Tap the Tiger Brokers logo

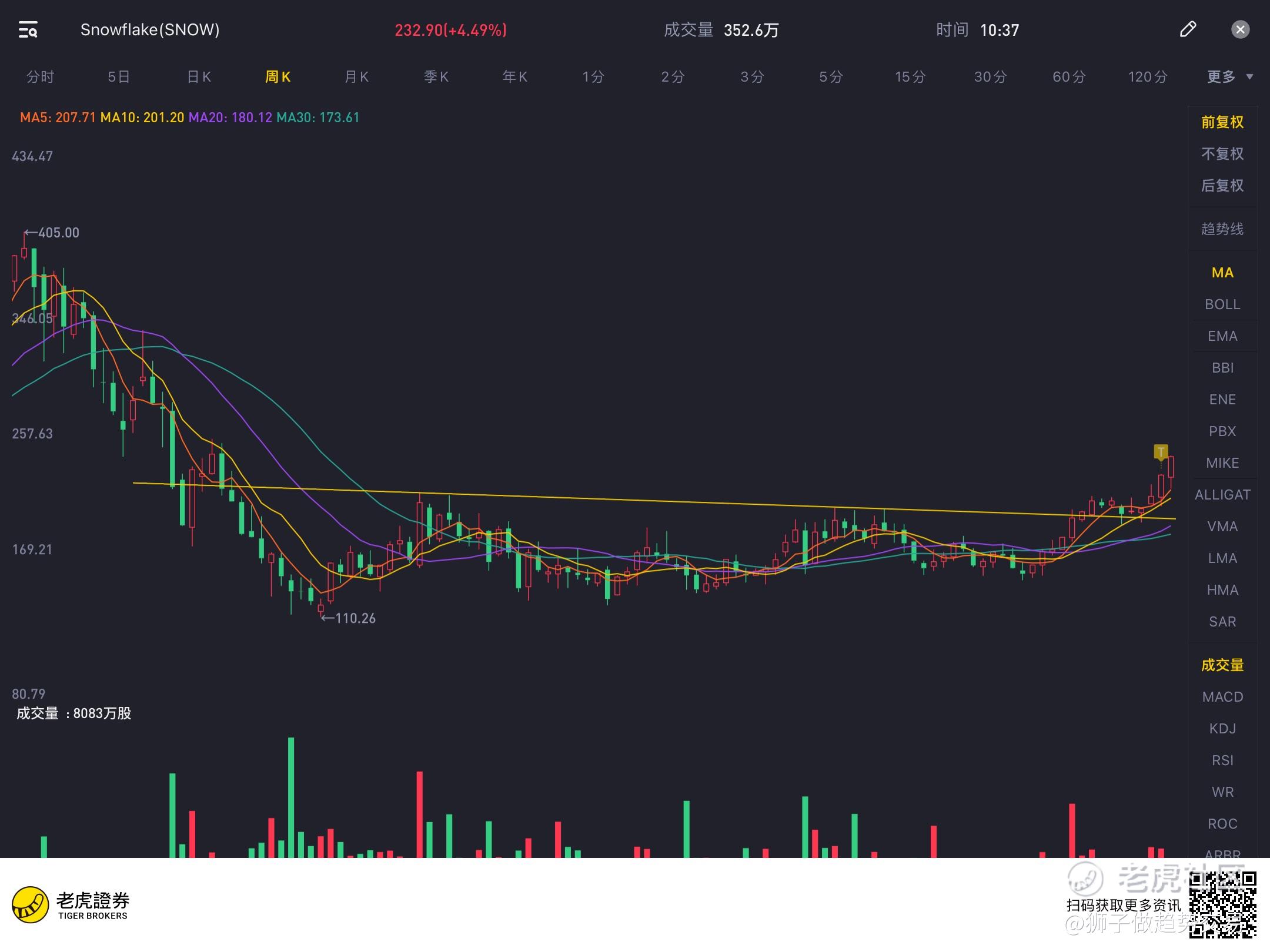point(71,905)
